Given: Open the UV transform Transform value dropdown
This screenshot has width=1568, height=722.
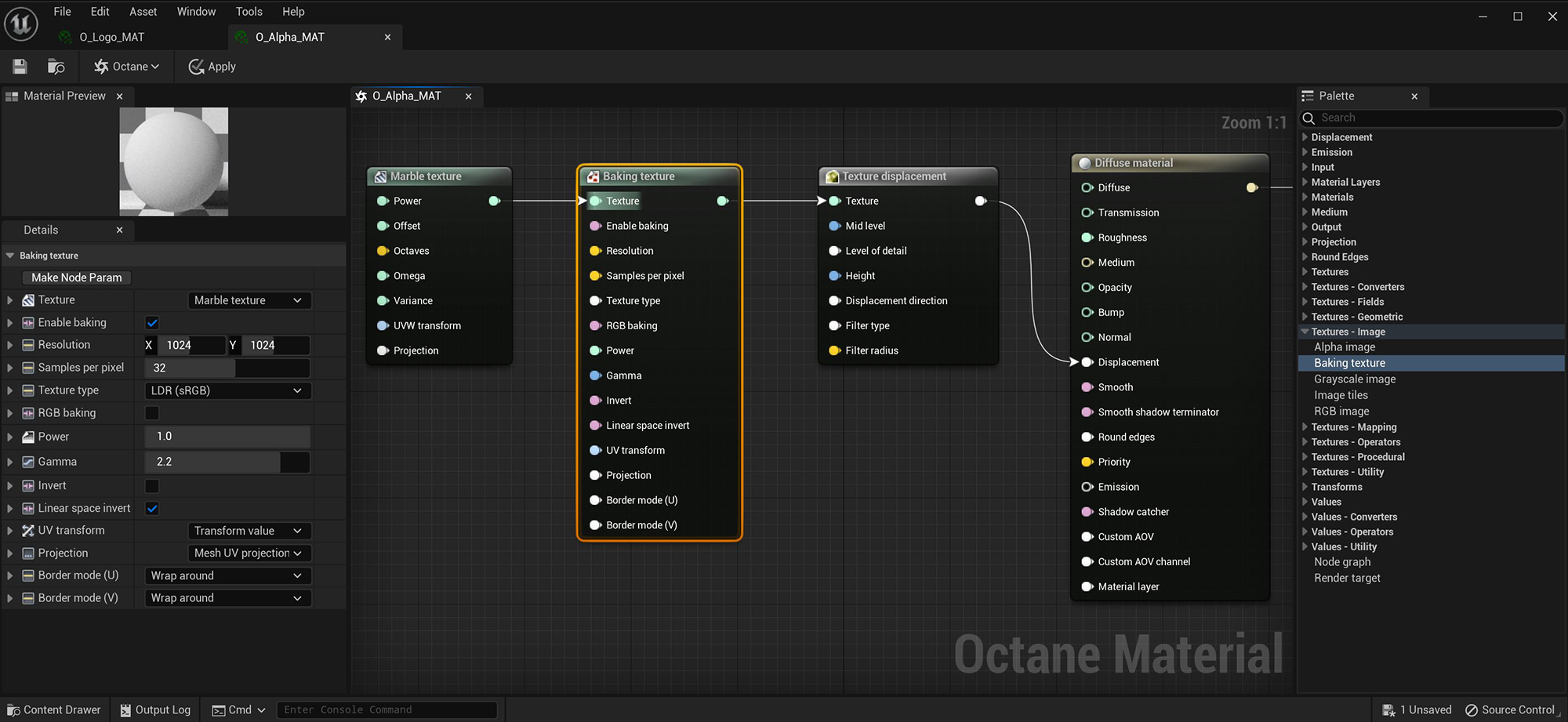Looking at the screenshot, I should (249, 531).
